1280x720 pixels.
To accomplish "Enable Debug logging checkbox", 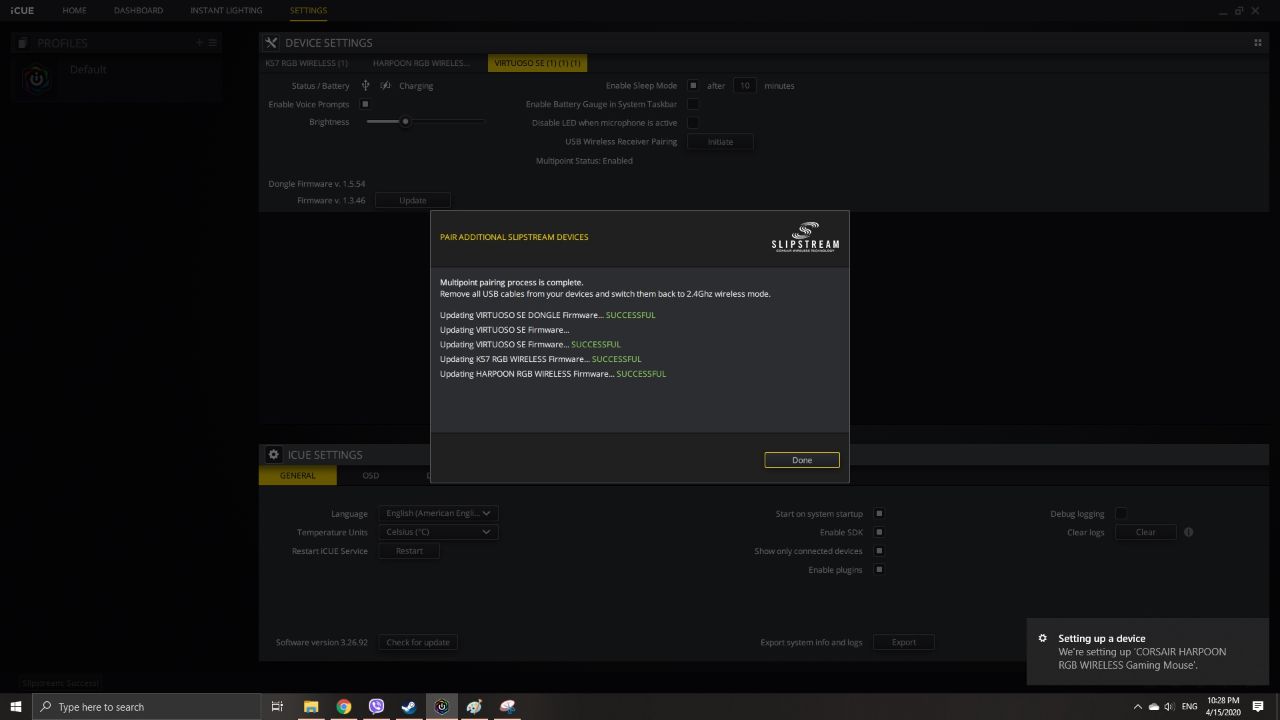I will pos(1121,514).
